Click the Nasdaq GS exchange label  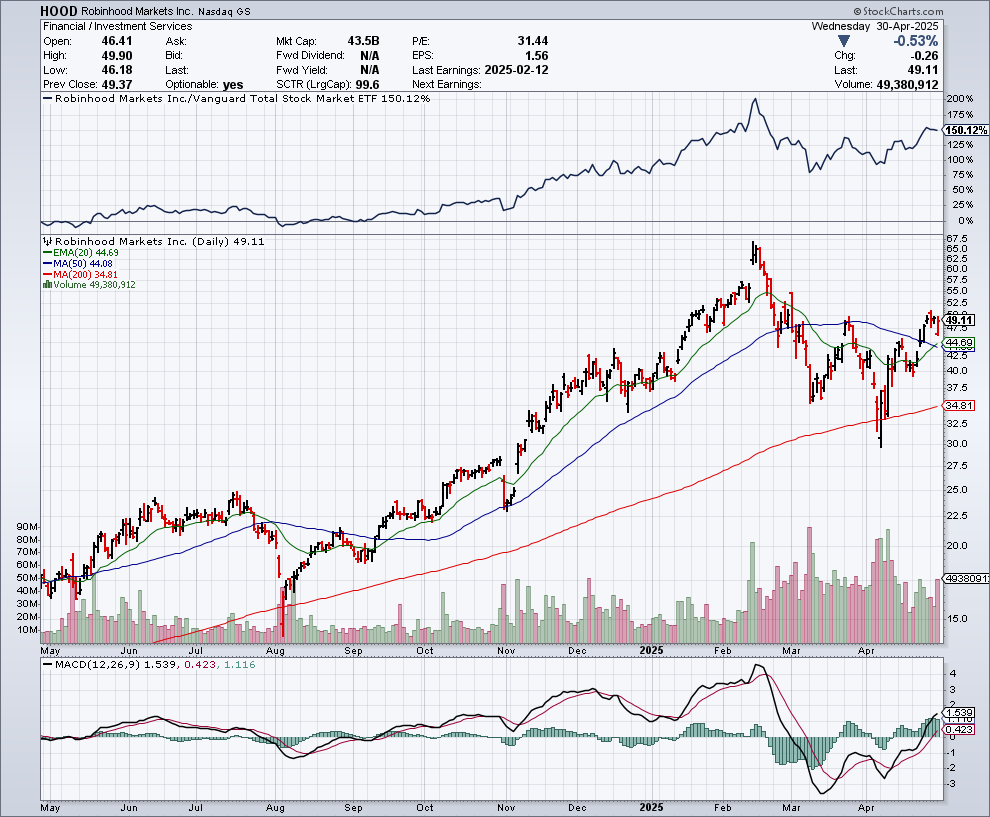tap(224, 12)
